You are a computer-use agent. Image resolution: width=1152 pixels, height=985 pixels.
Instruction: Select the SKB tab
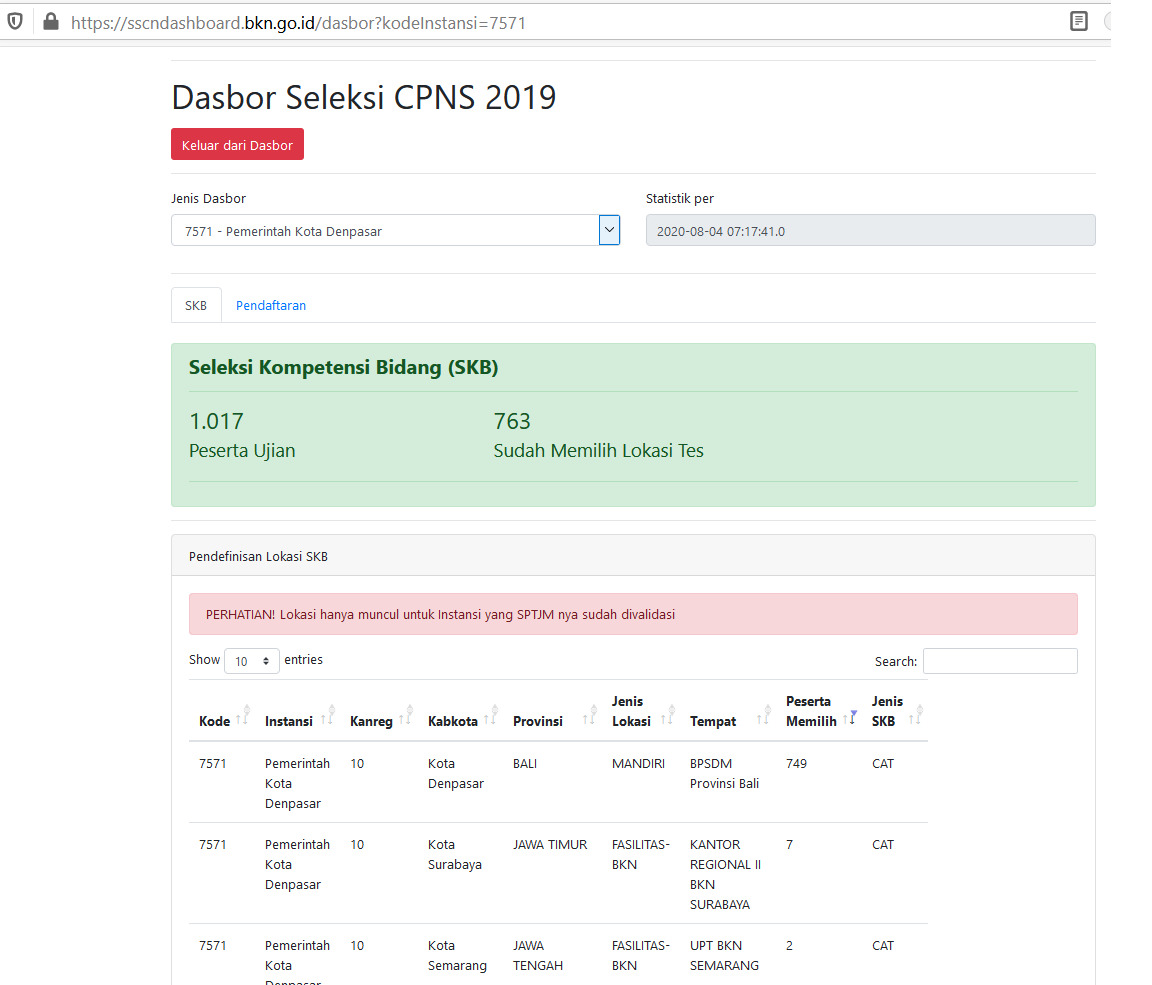pos(195,305)
